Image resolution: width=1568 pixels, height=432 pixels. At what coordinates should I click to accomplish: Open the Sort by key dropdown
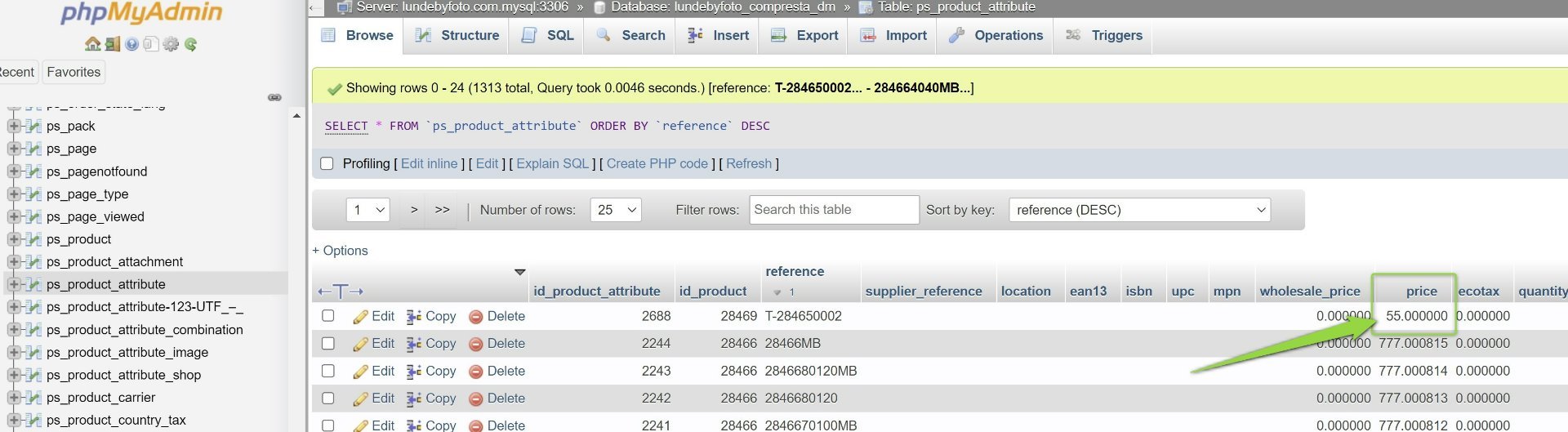click(1139, 210)
